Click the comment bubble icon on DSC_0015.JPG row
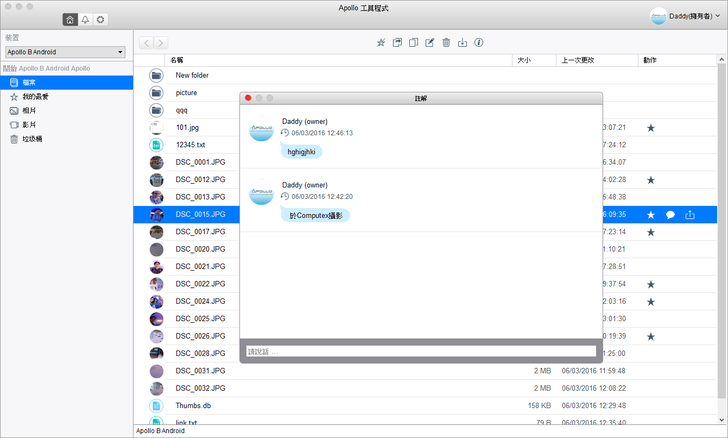 pyautogui.click(x=670, y=215)
